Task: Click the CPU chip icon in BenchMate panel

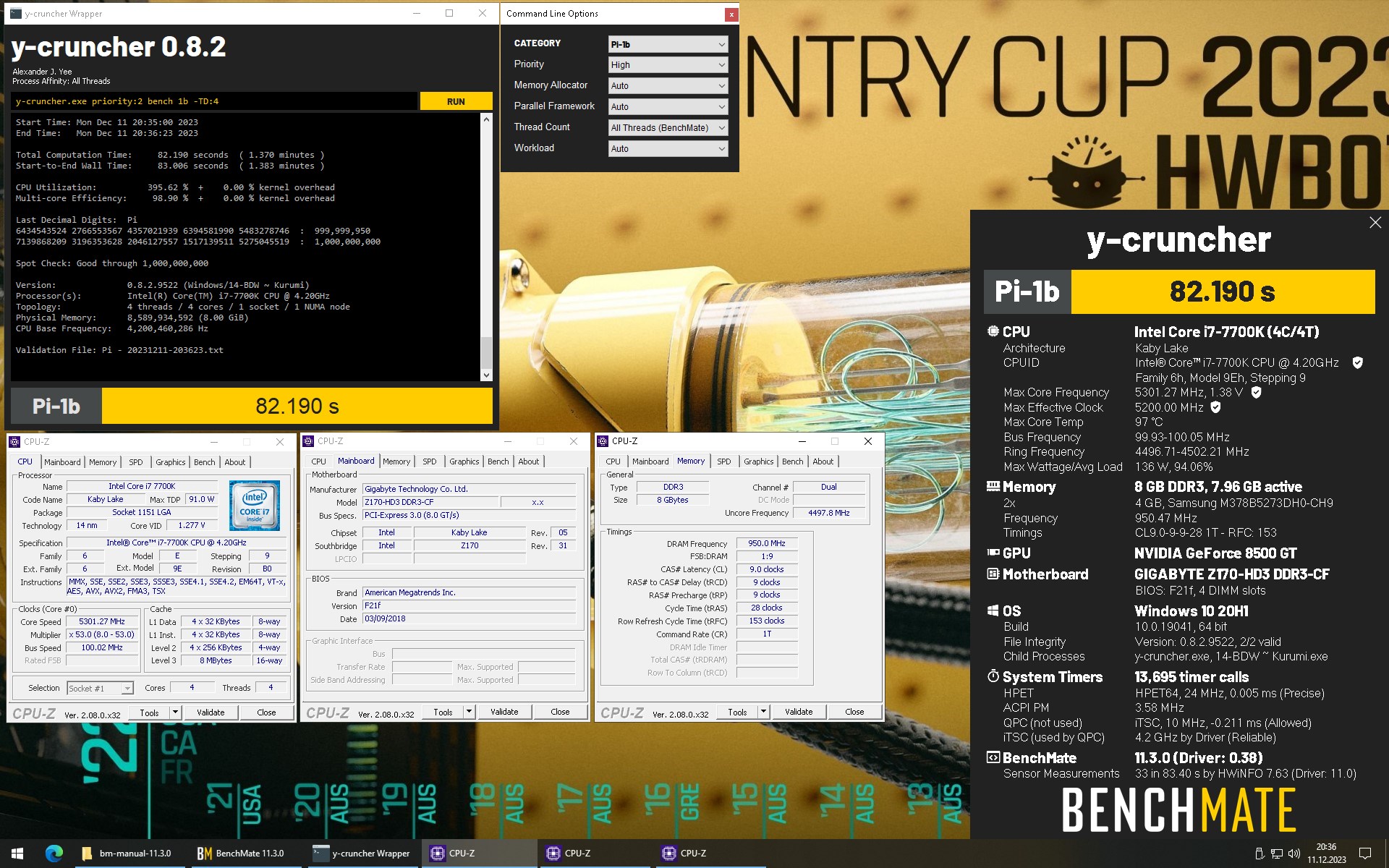Action: [x=993, y=331]
